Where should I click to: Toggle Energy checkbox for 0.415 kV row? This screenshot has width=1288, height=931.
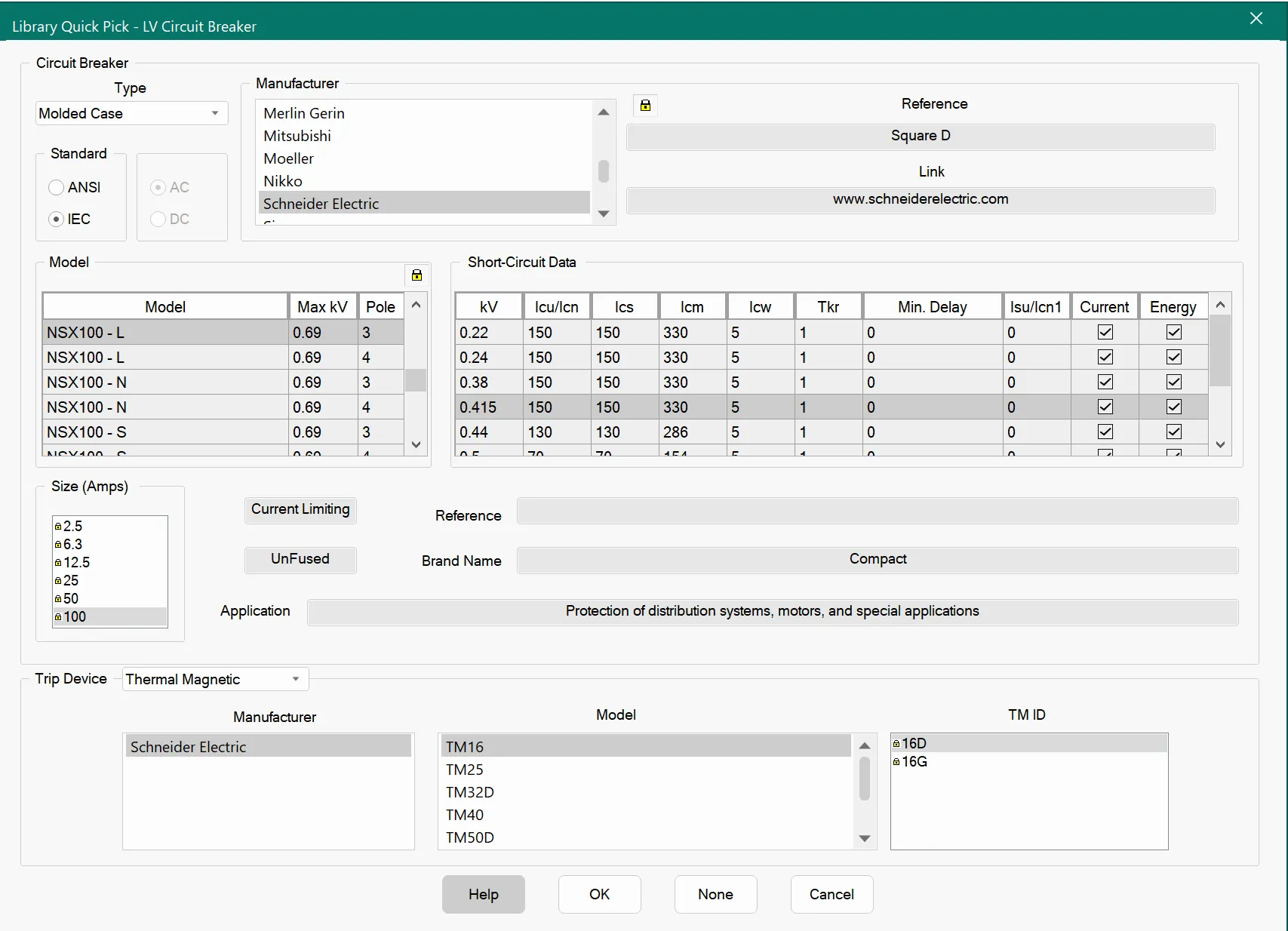tap(1173, 407)
